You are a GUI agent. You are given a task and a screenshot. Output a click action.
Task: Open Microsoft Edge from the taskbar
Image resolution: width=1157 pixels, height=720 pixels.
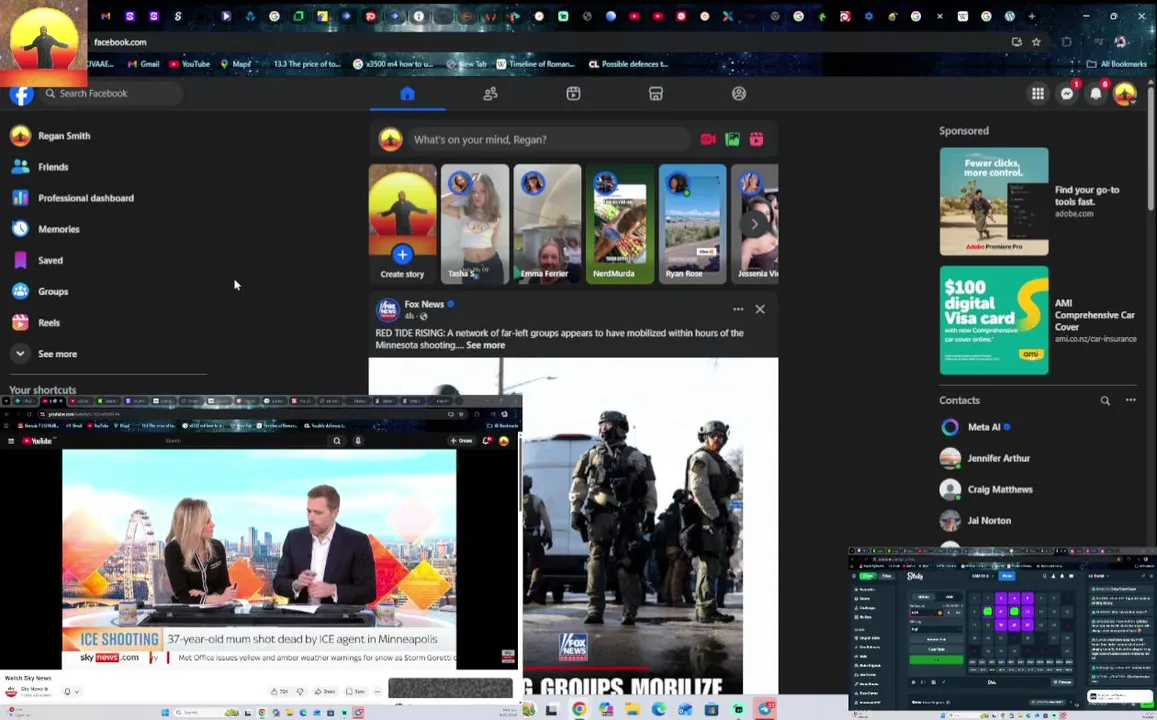pos(659,710)
